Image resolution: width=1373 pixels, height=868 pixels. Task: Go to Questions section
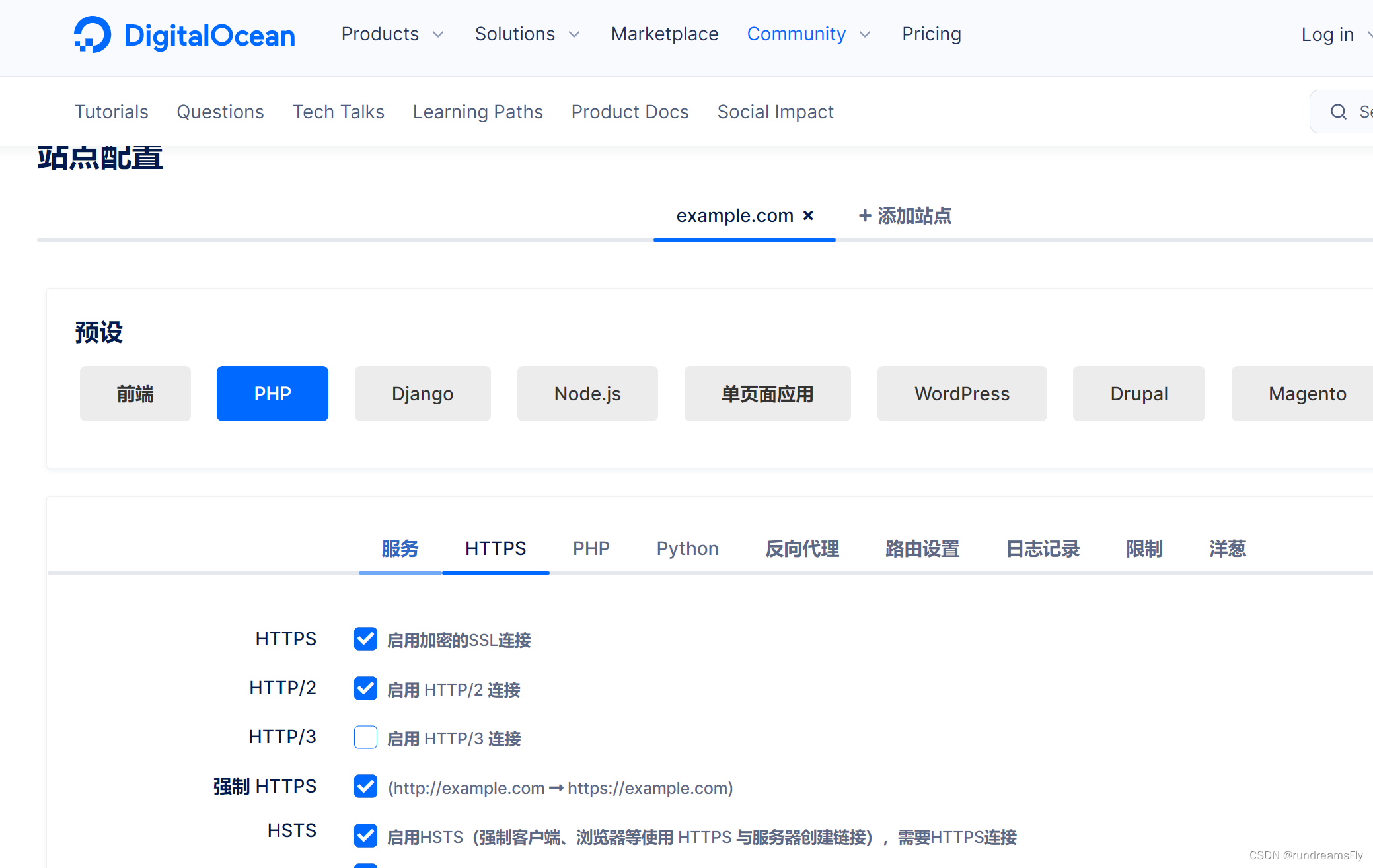[220, 112]
